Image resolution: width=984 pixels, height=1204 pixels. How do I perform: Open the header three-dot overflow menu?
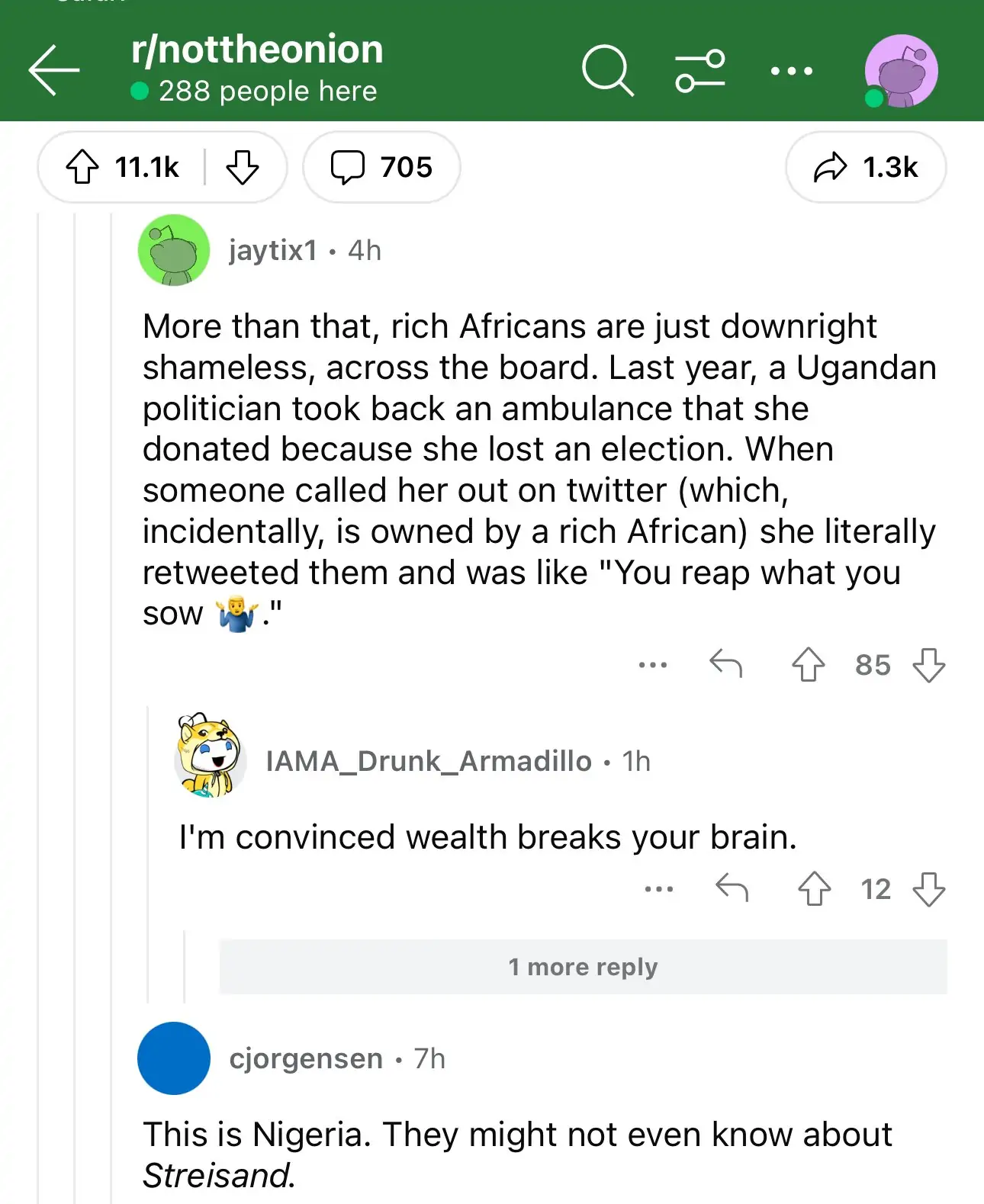coord(791,71)
